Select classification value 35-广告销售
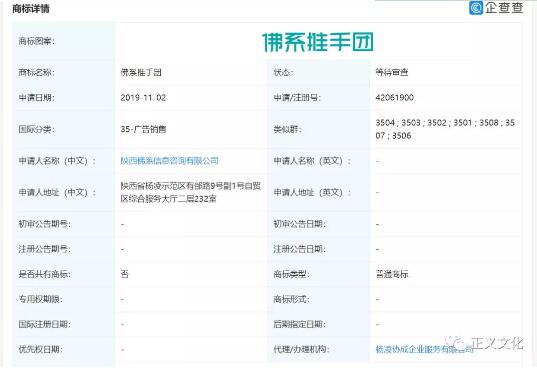The height and width of the screenshot is (372, 537). (143, 129)
